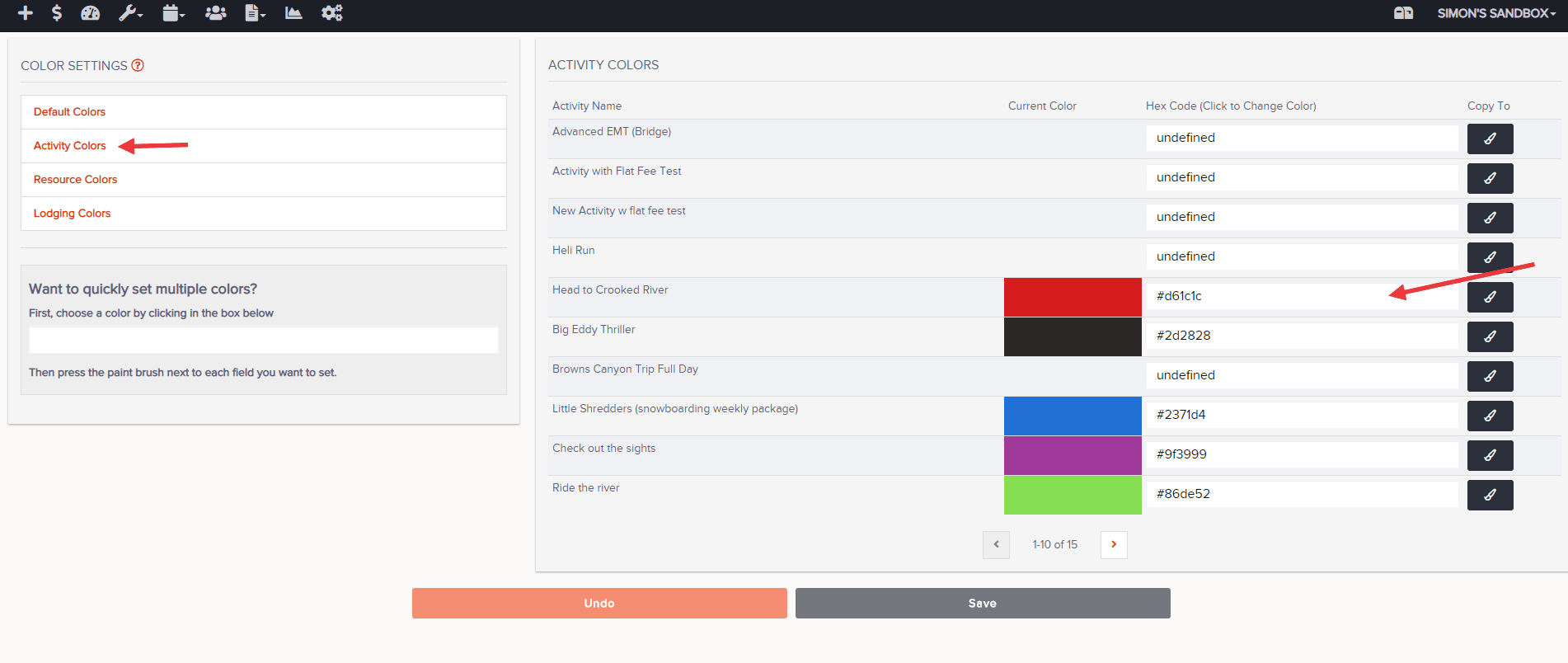
Task: Click the 1-10 of 15 pagination text
Action: pos(1054,544)
